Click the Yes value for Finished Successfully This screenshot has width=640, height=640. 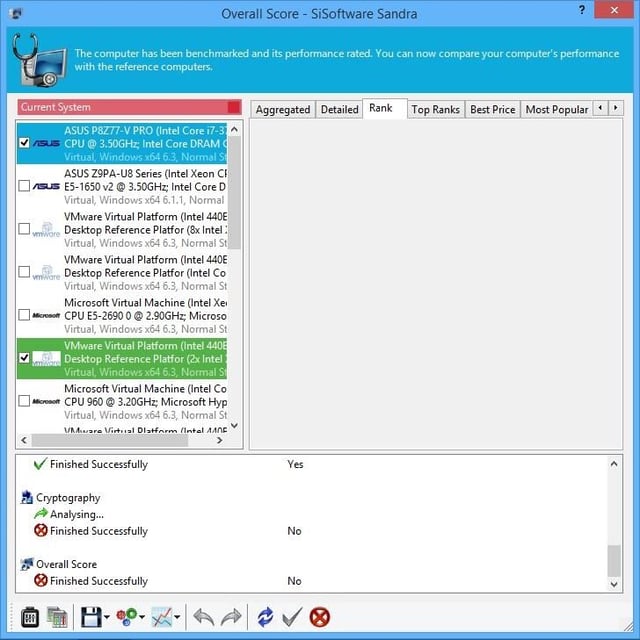click(295, 464)
